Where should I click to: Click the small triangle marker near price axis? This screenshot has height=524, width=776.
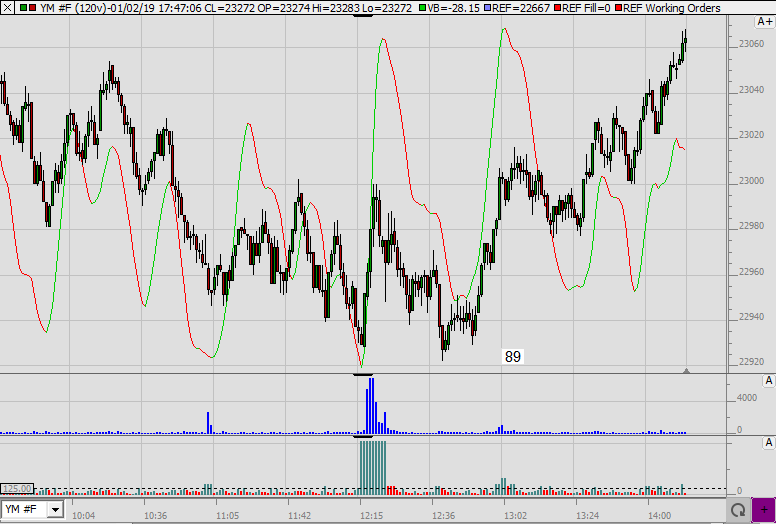pos(686,370)
